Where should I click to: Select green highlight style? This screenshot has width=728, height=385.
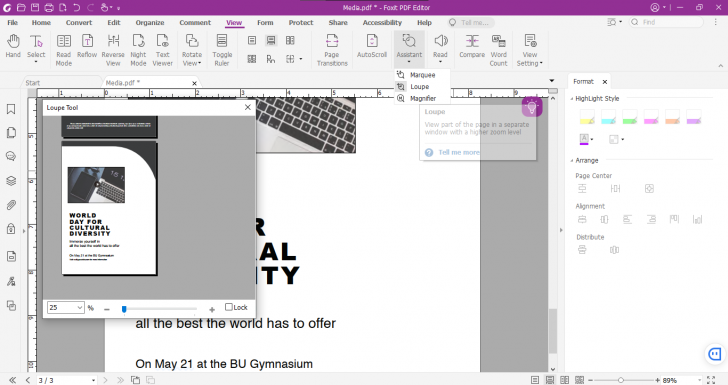point(630,117)
